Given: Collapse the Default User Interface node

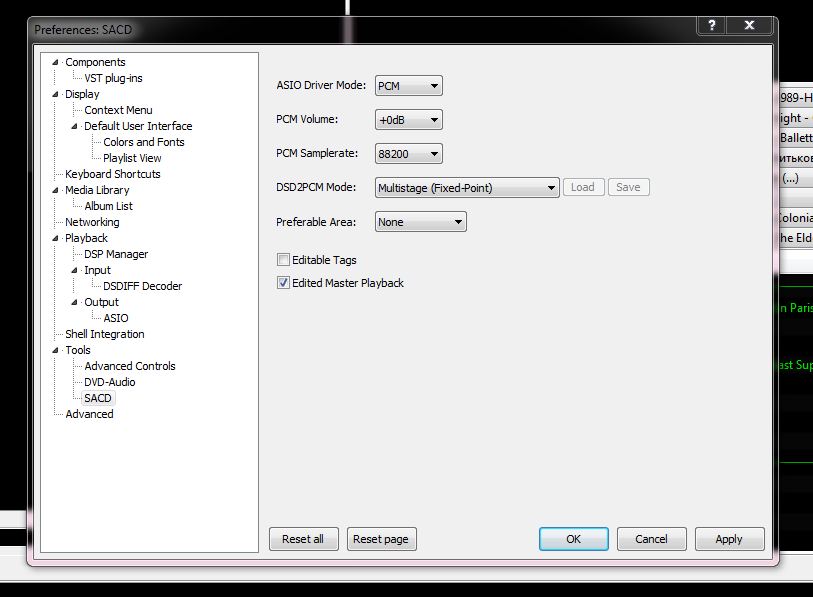Looking at the screenshot, I should coord(74,126).
